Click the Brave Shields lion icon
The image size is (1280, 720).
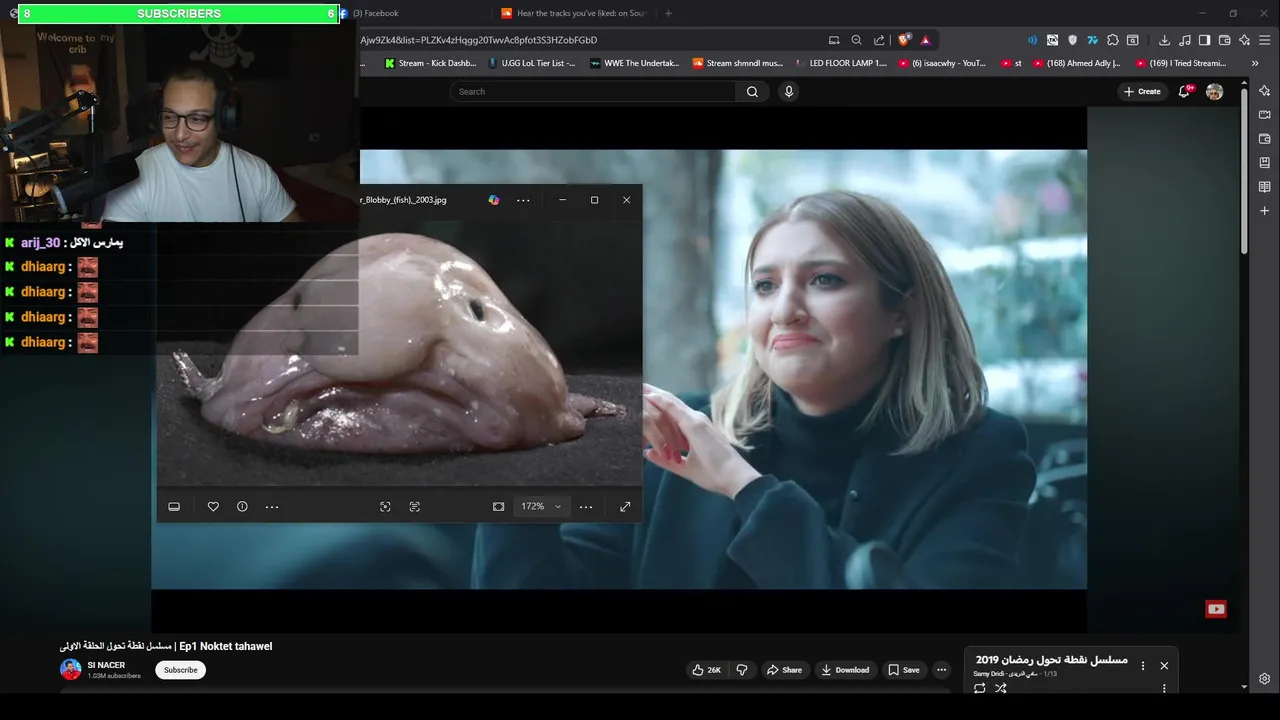pos(904,40)
